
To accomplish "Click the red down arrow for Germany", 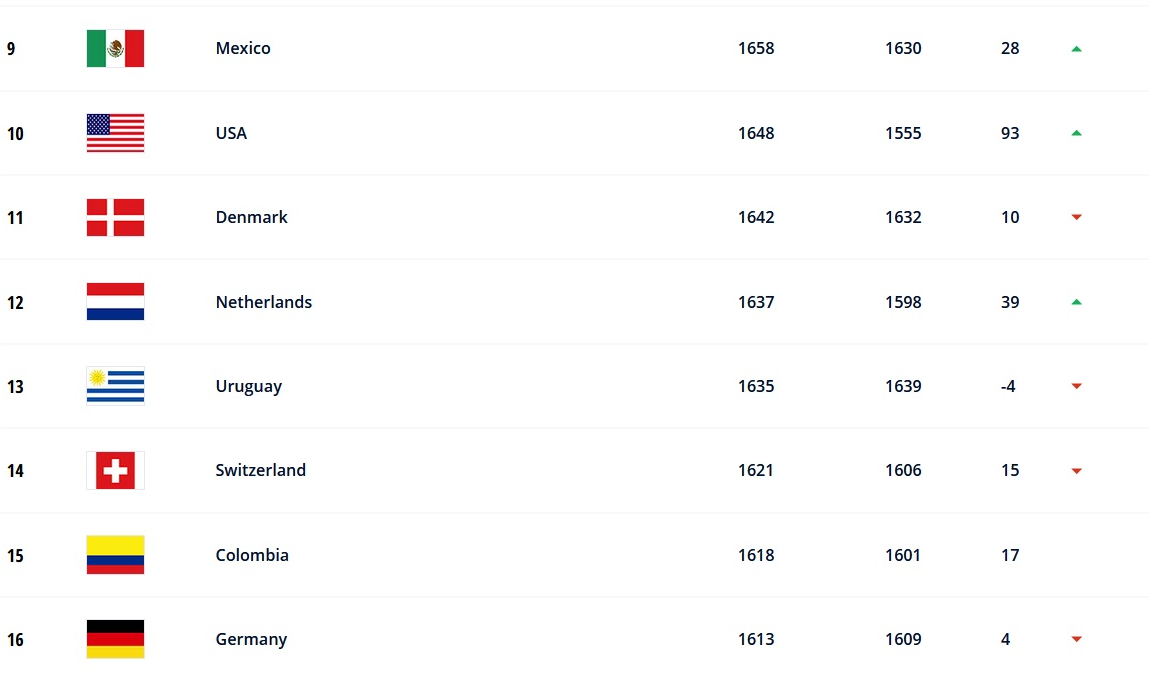I will point(1076,639).
